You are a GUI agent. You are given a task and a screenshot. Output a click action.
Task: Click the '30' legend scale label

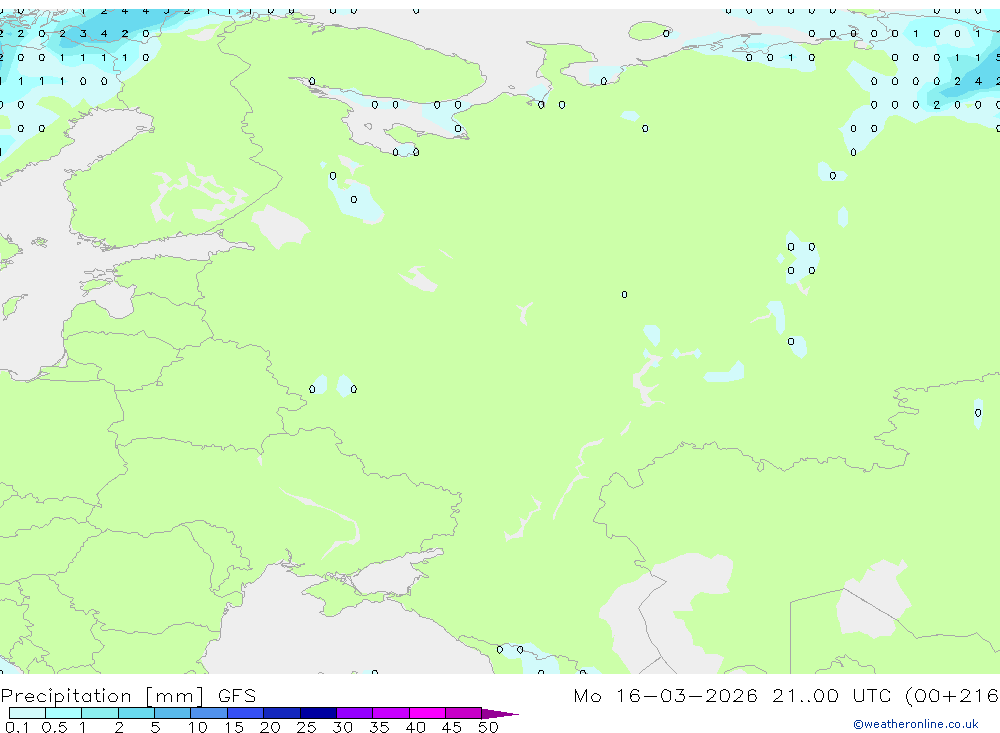(x=342, y=727)
